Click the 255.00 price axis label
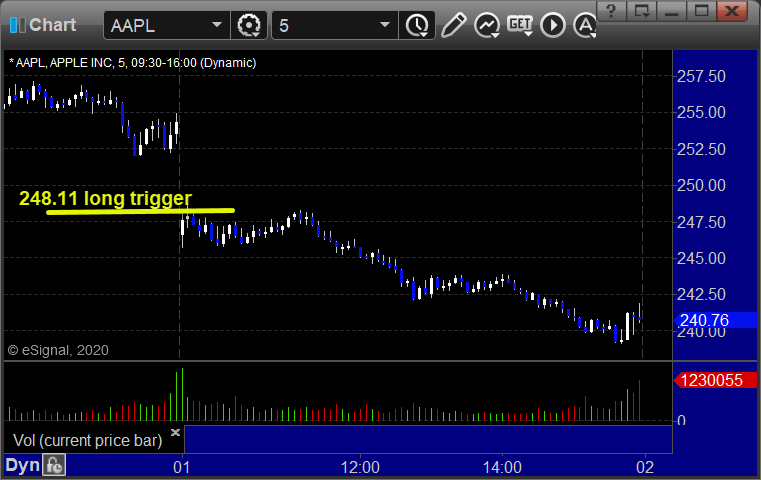Image resolution: width=761 pixels, height=480 pixels. [x=701, y=113]
